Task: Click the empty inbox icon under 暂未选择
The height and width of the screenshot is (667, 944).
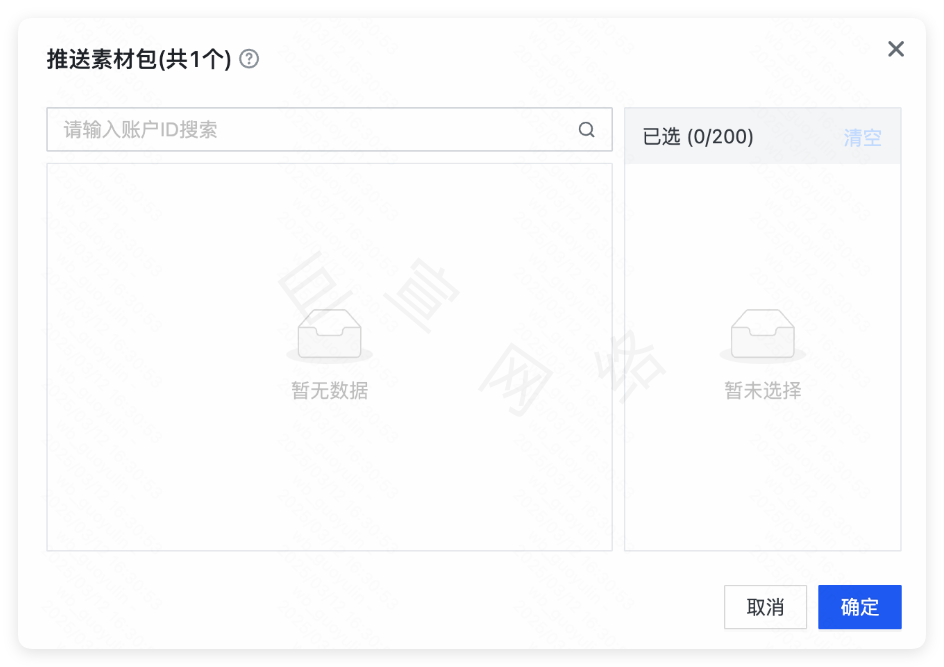Action: pyautogui.click(x=763, y=333)
